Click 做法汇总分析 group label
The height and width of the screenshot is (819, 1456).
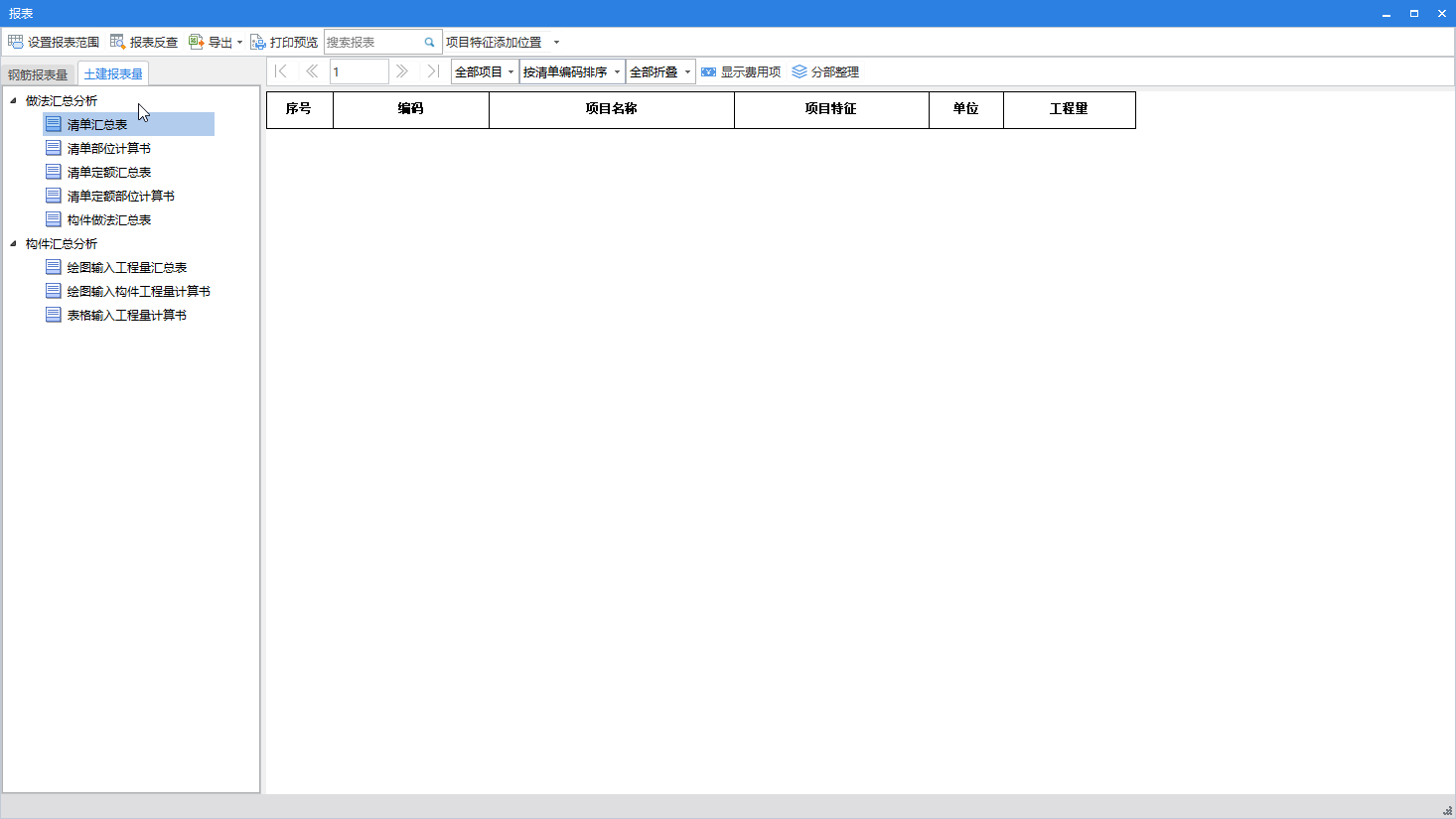click(62, 100)
